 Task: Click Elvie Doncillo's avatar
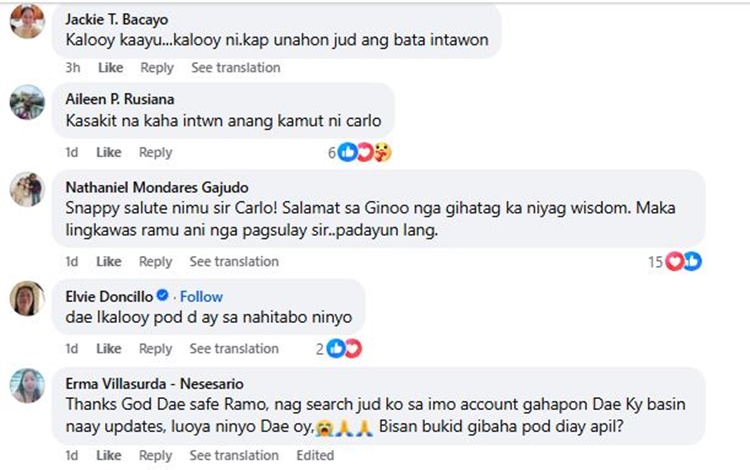(27, 298)
